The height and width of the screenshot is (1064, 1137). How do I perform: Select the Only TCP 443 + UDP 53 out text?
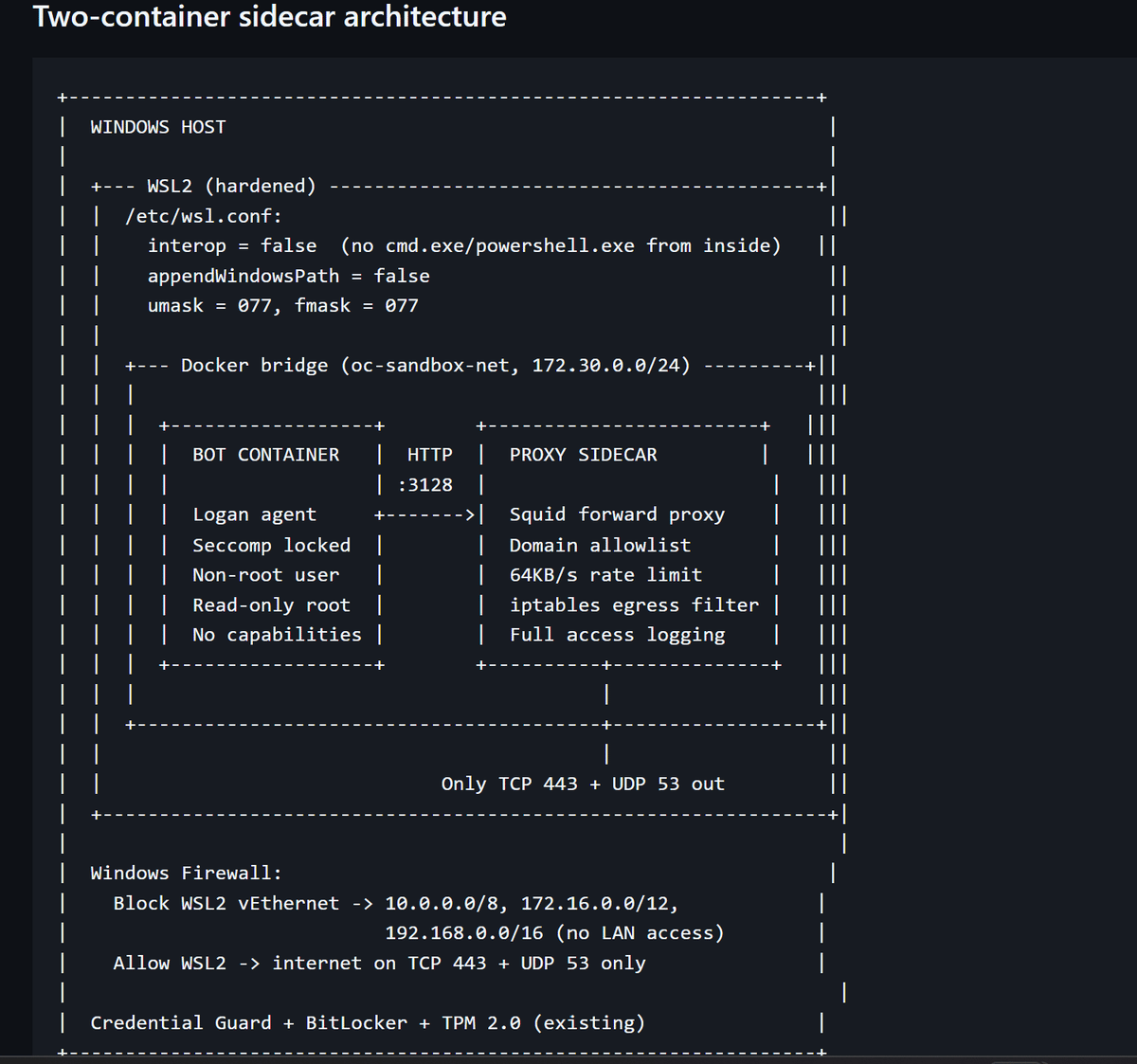point(583,784)
